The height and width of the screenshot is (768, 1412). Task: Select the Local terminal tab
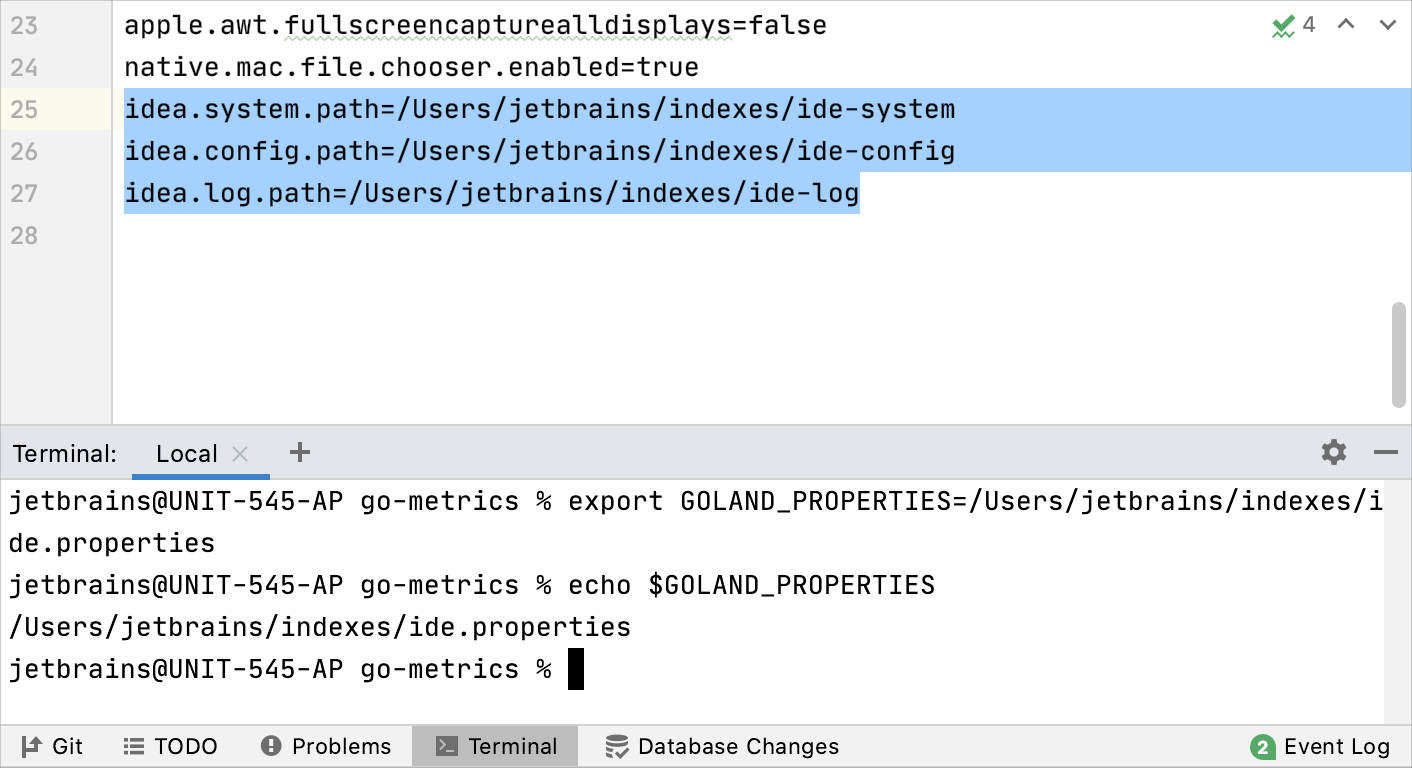pyautogui.click(x=187, y=453)
